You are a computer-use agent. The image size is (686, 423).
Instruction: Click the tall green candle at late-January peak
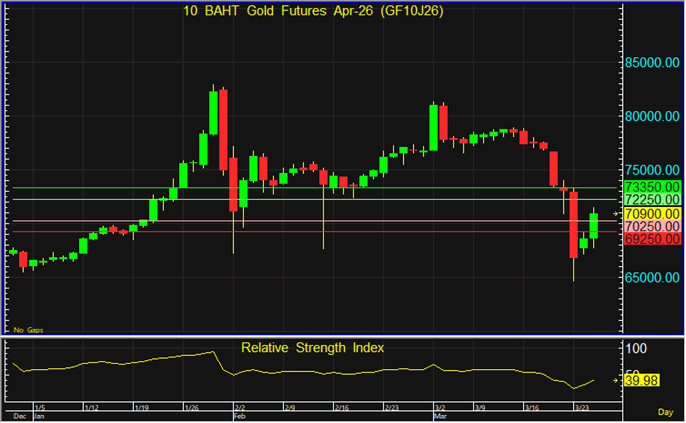click(213, 112)
